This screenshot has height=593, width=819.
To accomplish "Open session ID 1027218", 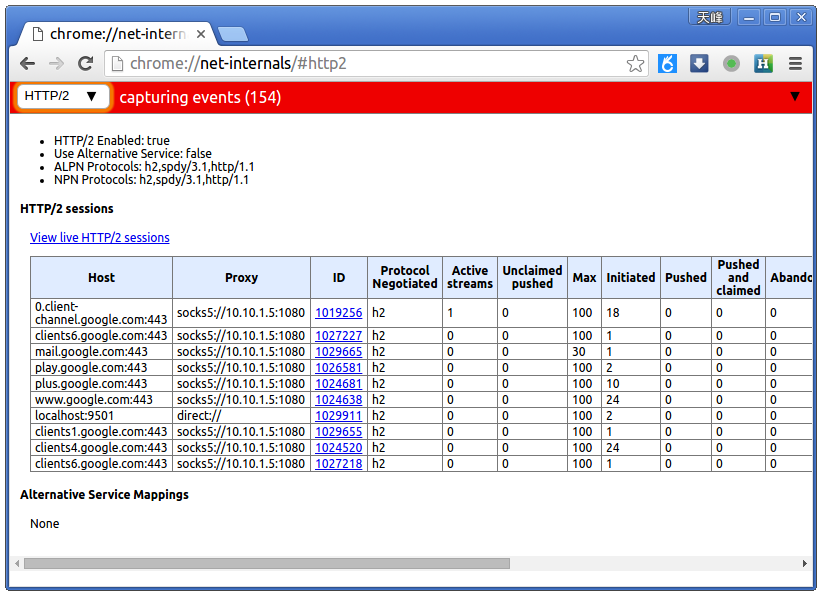I will click(338, 463).
